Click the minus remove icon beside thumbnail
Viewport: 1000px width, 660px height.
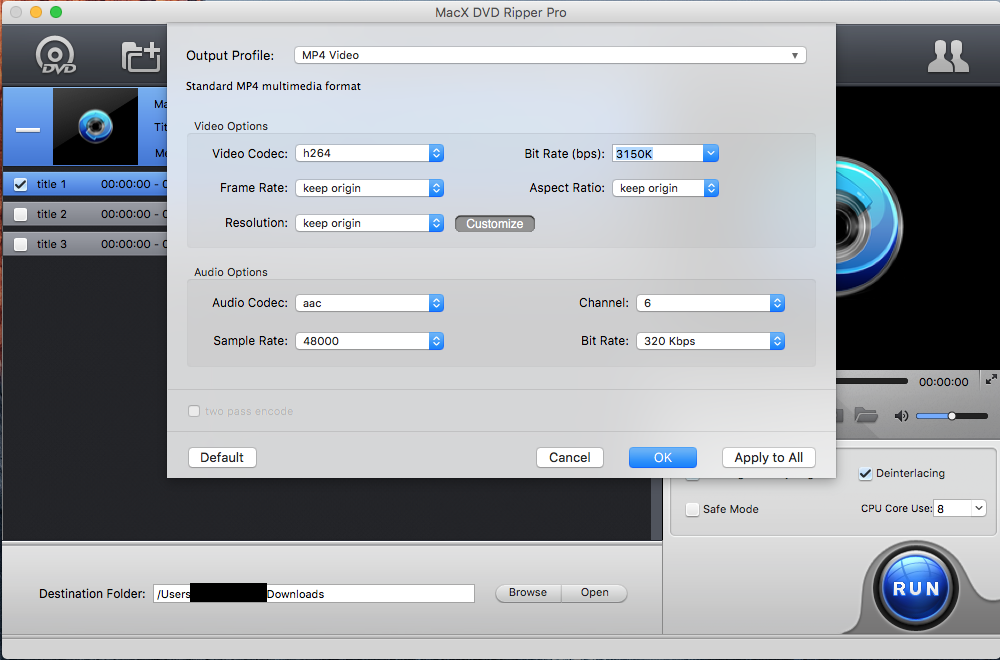[x=28, y=129]
